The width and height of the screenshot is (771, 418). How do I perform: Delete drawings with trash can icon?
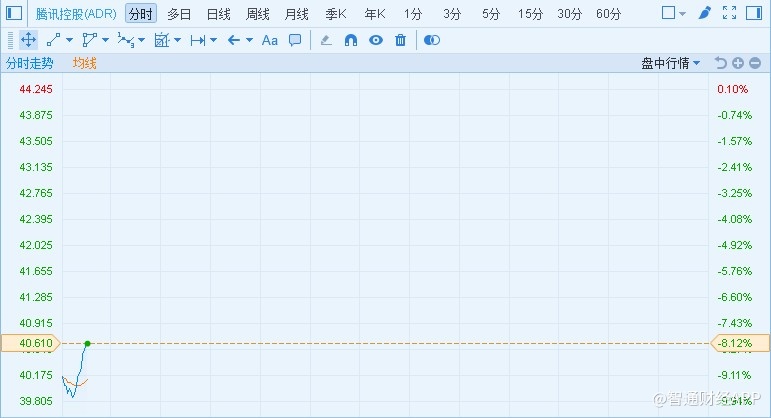tap(400, 40)
